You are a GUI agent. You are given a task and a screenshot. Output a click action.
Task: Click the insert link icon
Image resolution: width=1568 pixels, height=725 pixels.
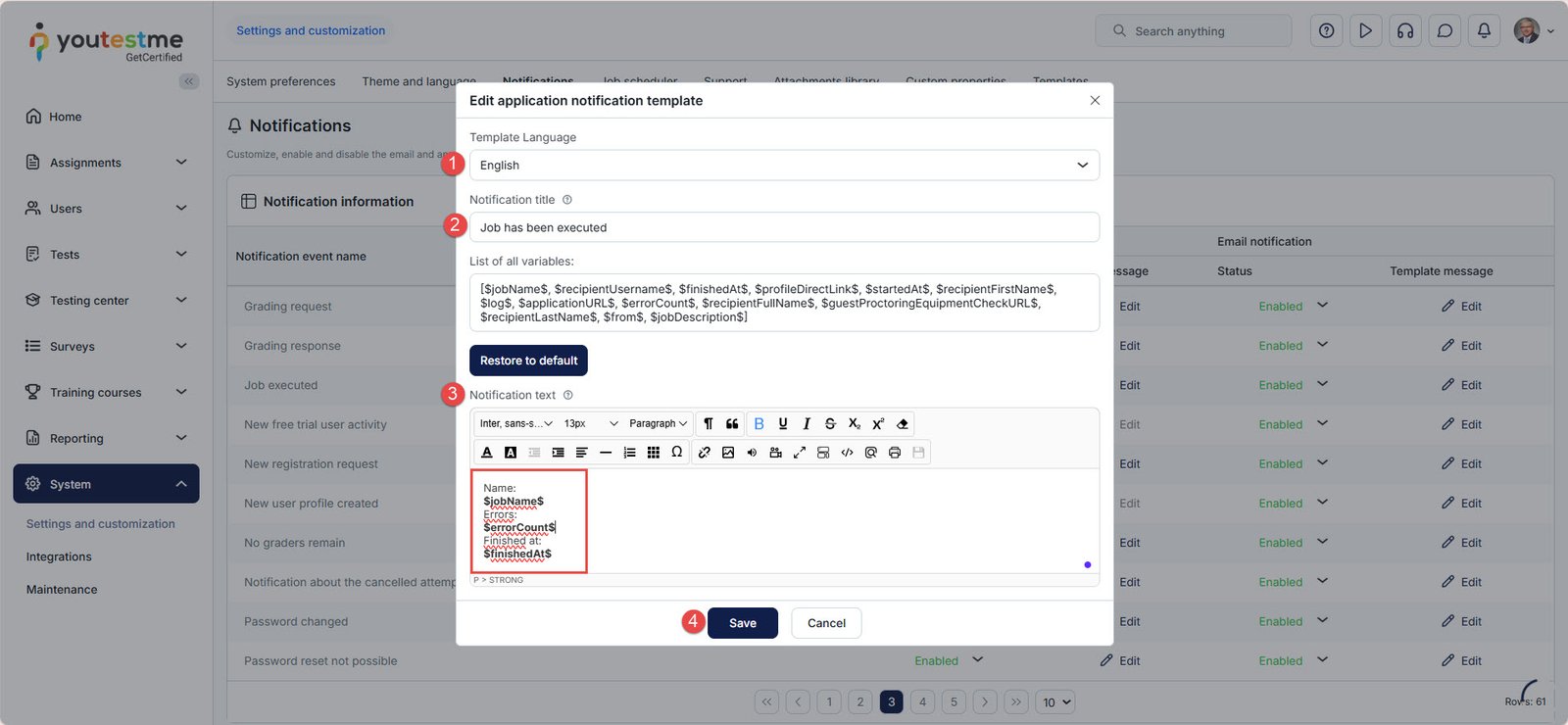click(705, 453)
